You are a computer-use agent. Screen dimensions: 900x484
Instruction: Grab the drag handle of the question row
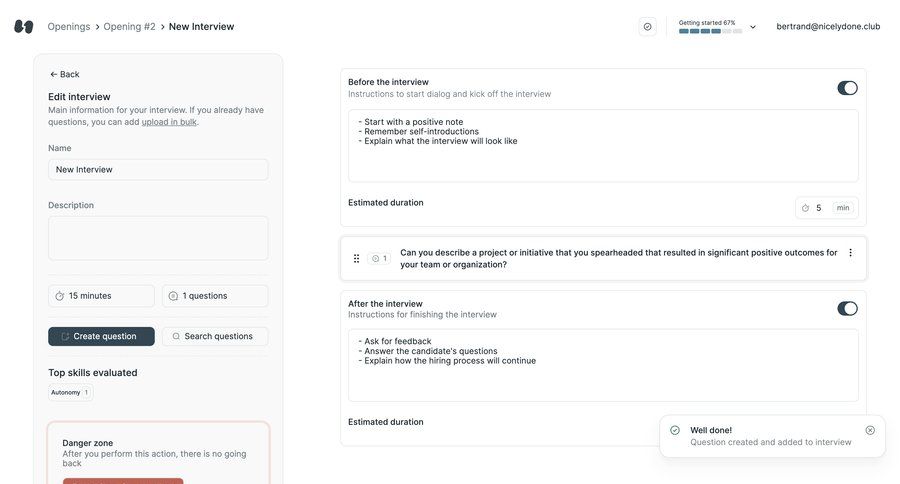point(356,258)
